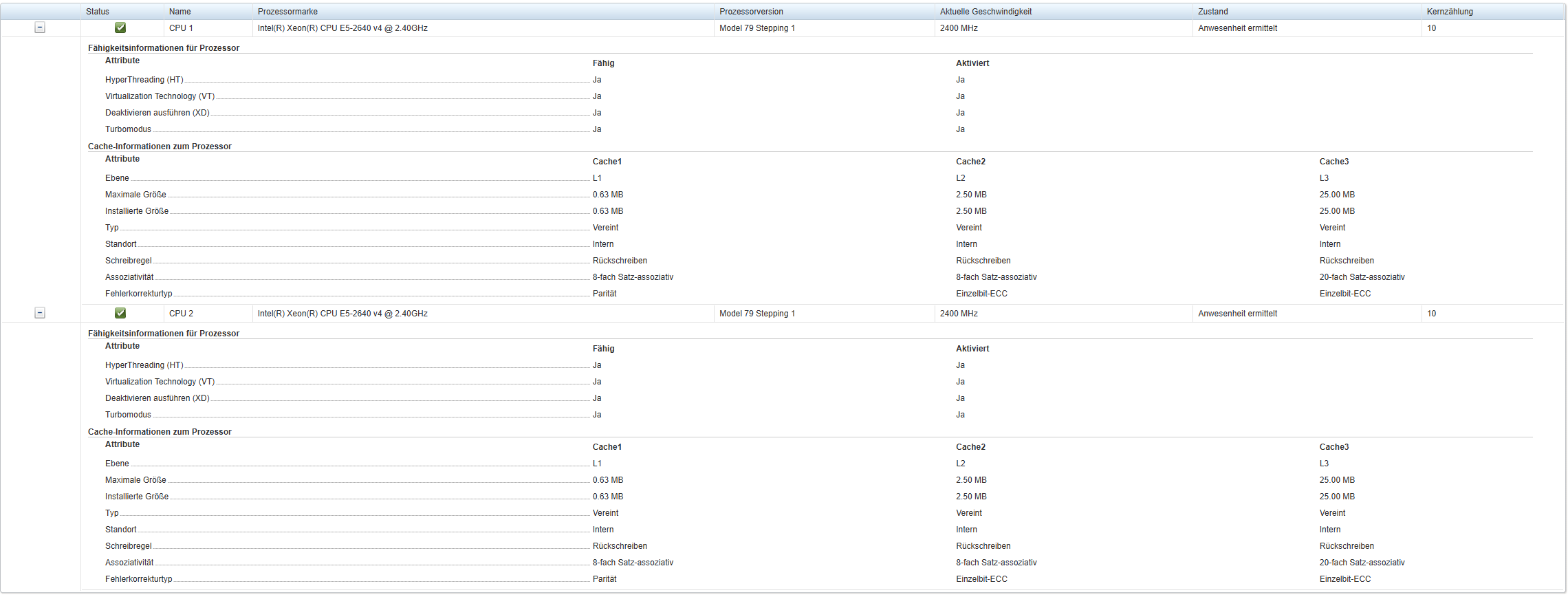Screen dimensions: 1568x597
Task: Collapse the CPU 1 details row
Action: pos(40,28)
